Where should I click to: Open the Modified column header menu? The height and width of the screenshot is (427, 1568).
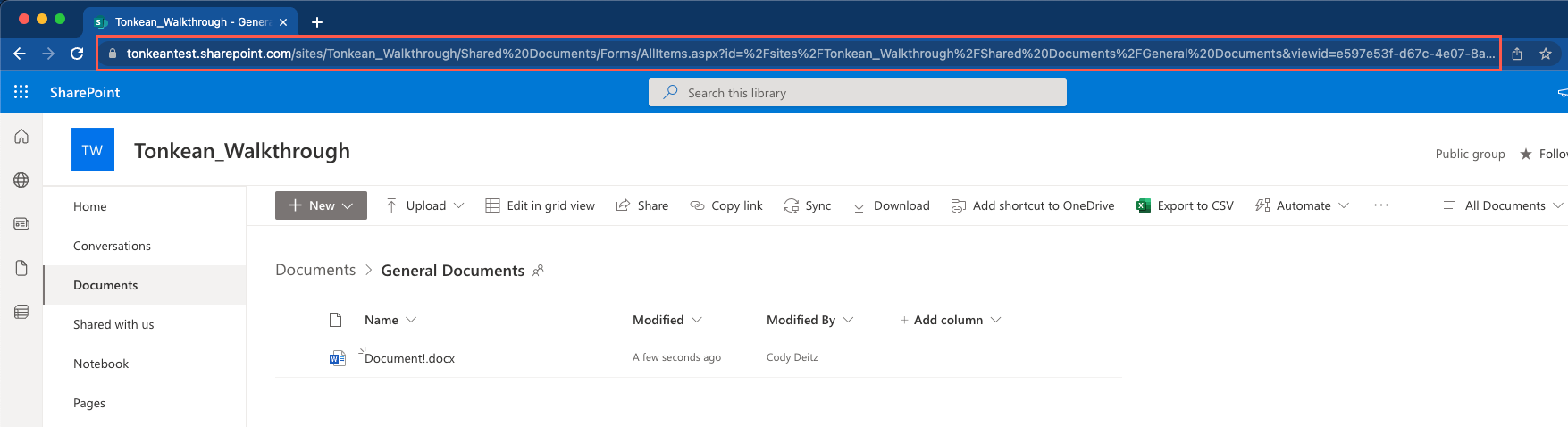point(667,320)
